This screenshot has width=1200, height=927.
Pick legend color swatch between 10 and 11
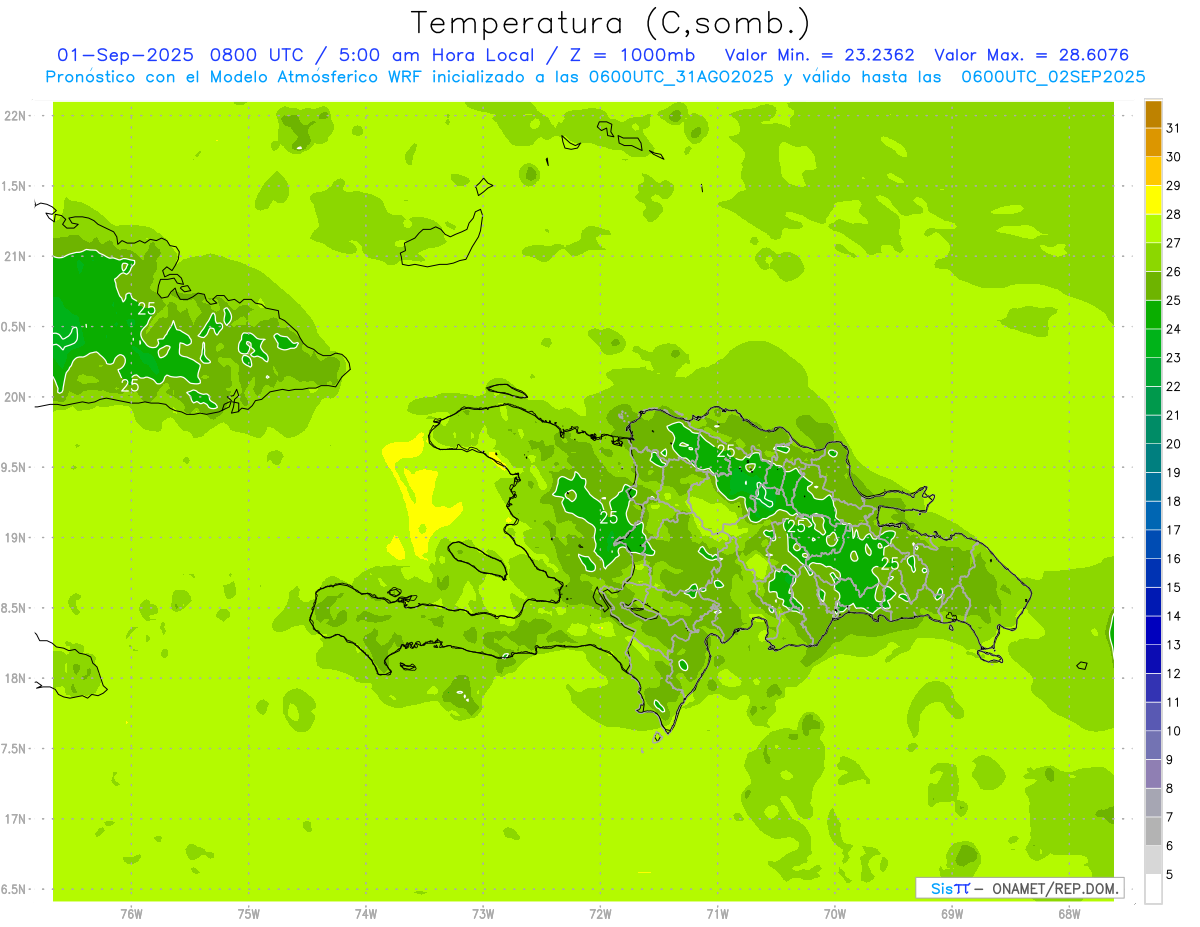(x=1153, y=717)
